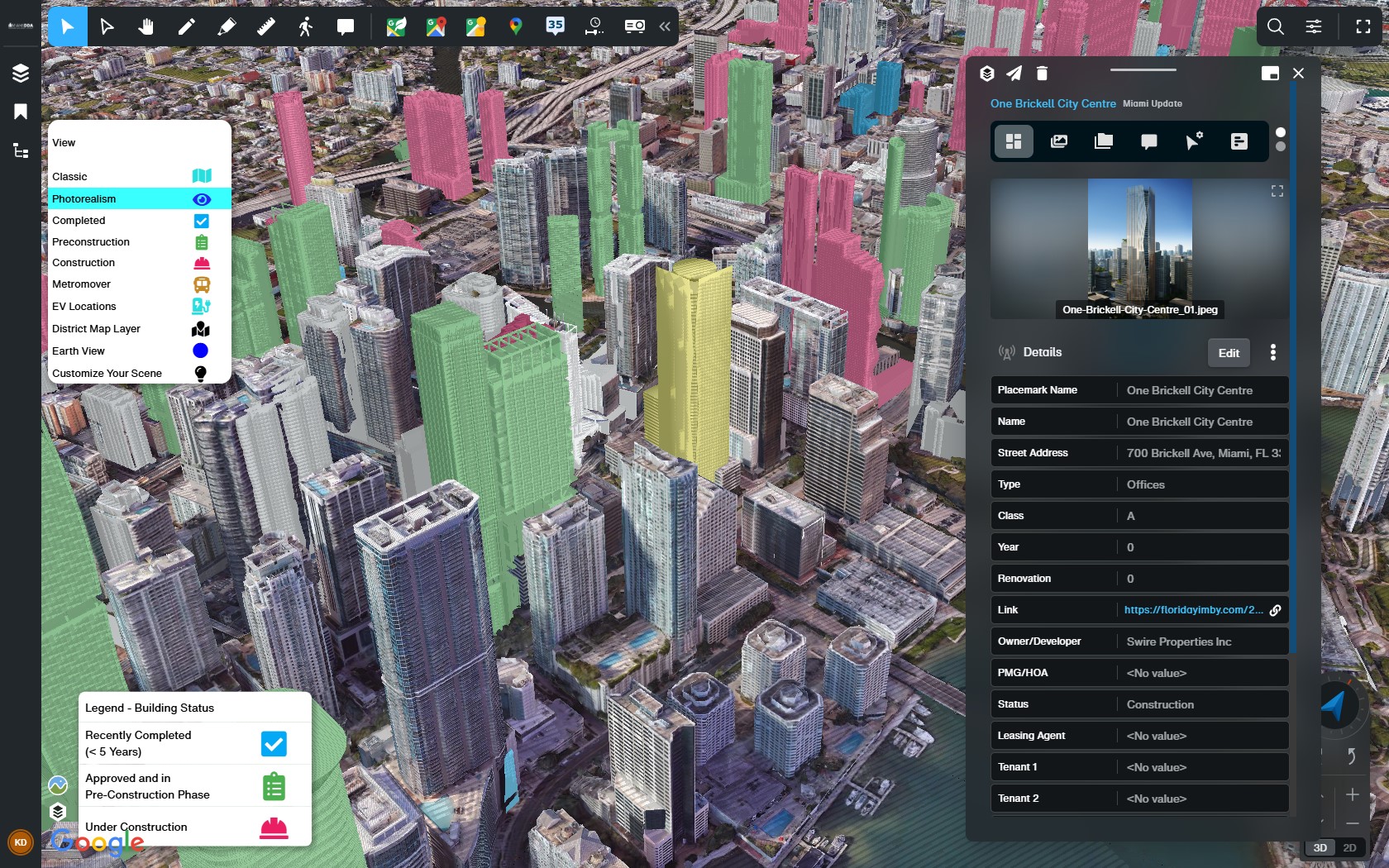
Task: Open the three-dot Details options menu
Action: click(x=1272, y=353)
